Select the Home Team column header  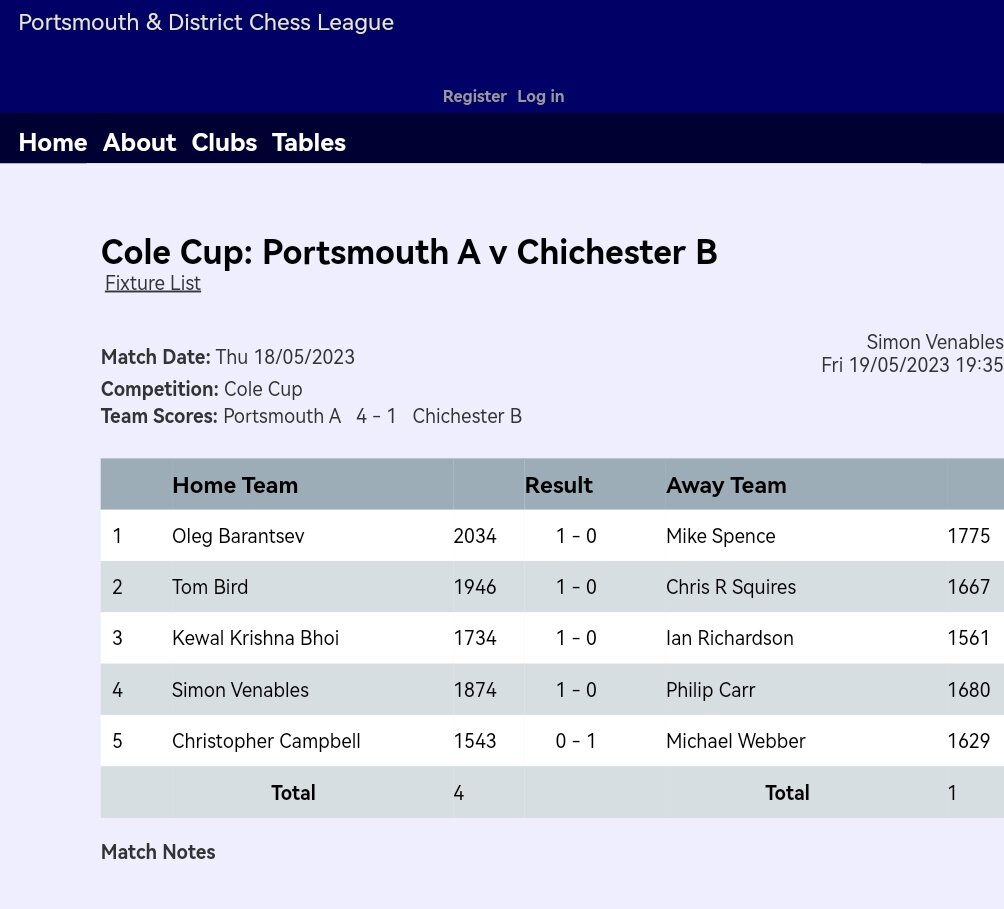(235, 485)
